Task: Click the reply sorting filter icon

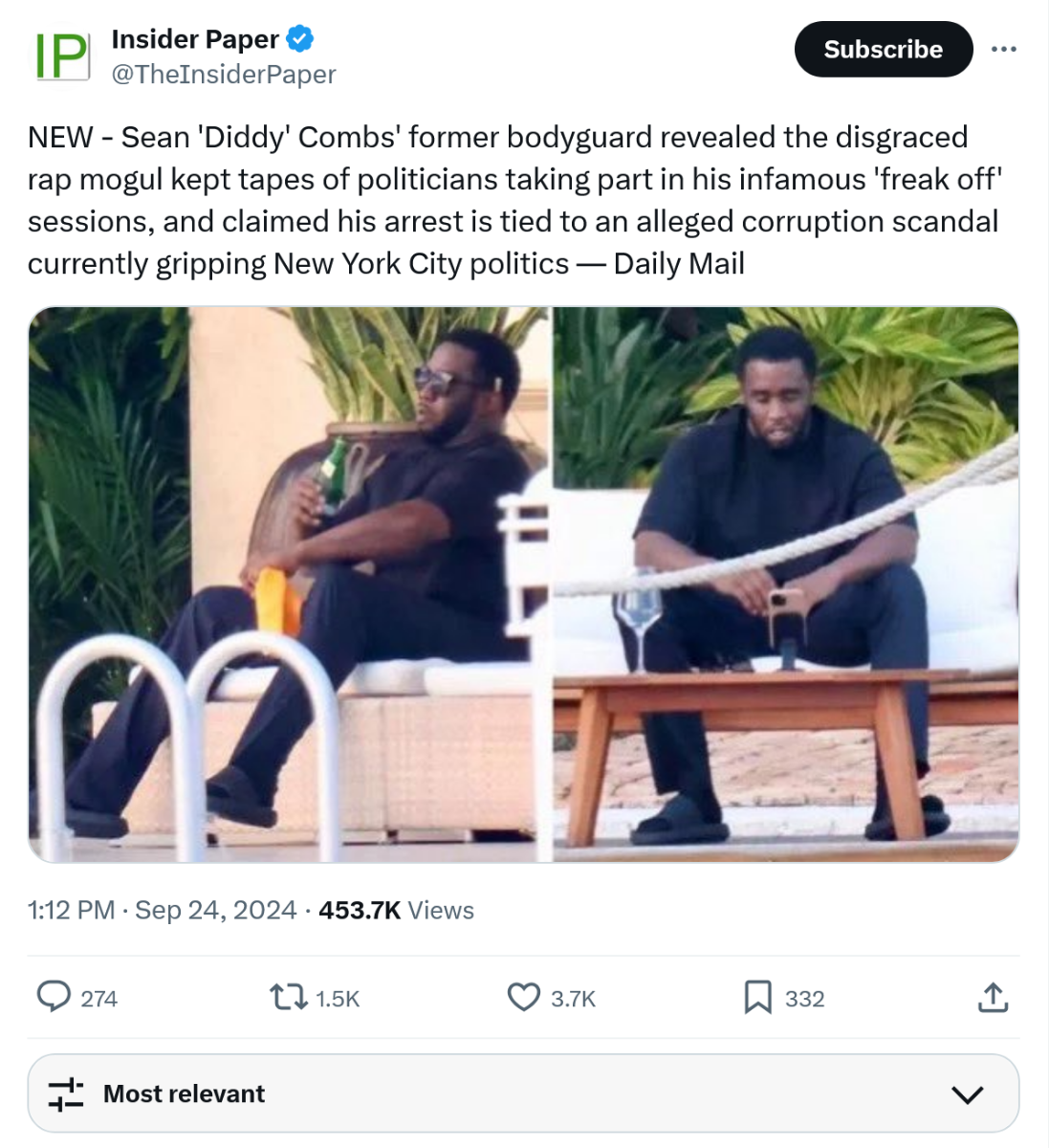Action: (66, 1093)
